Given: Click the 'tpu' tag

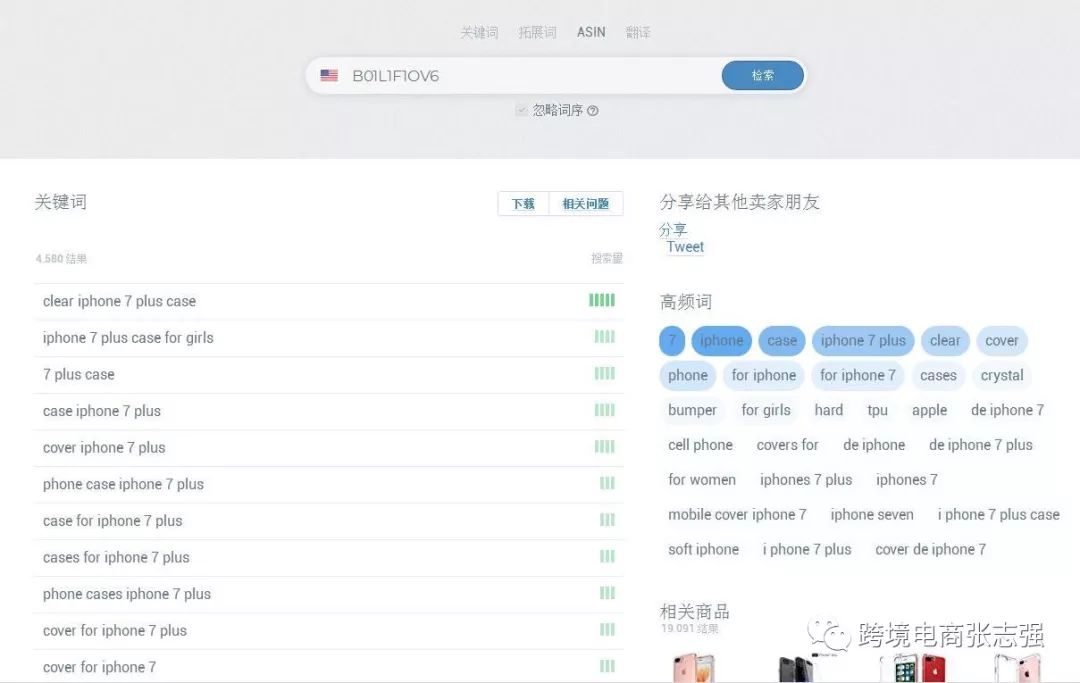Looking at the screenshot, I should pos(878,410).
